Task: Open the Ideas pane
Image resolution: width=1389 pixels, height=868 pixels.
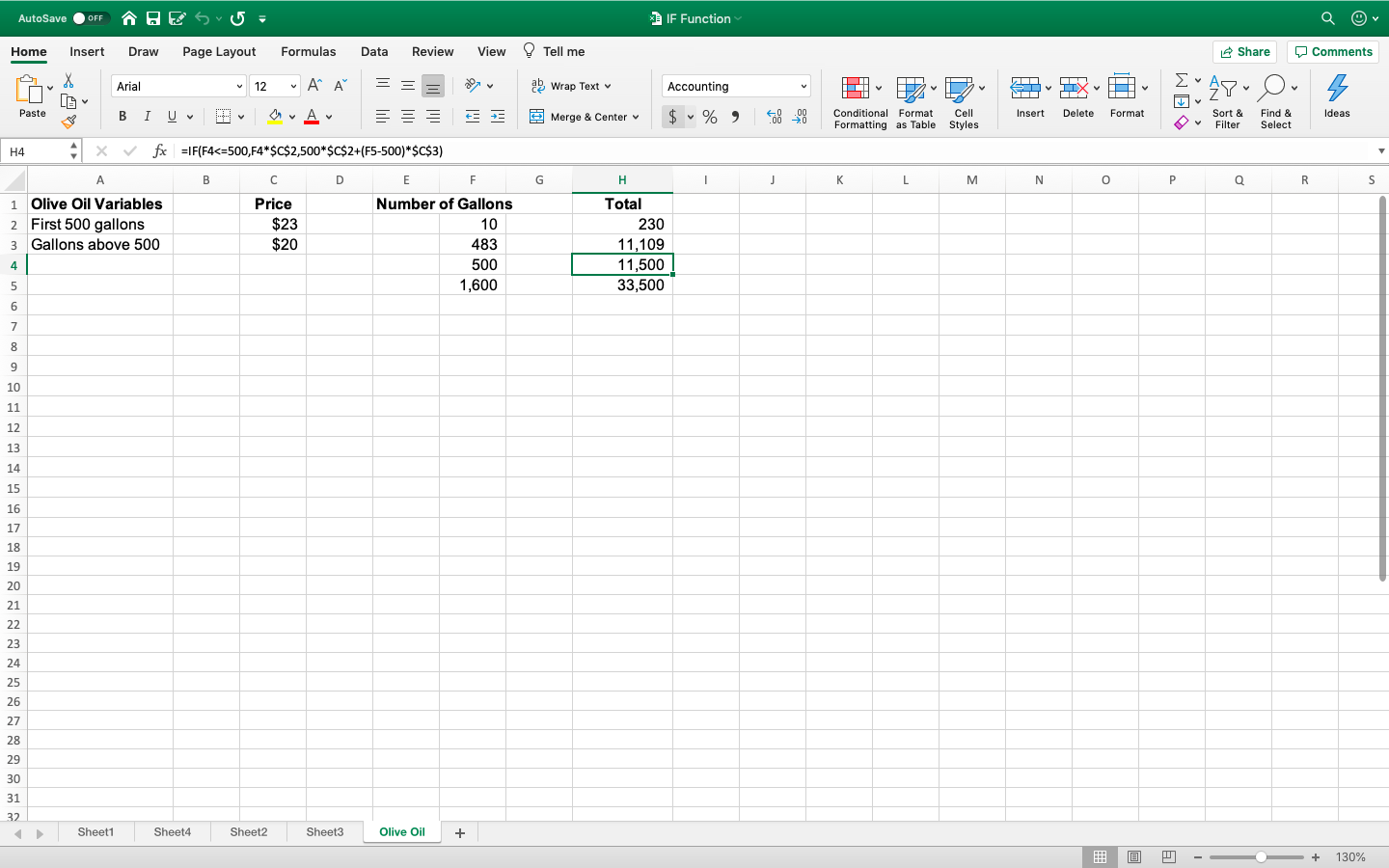Action: (x=1336, y=96)
